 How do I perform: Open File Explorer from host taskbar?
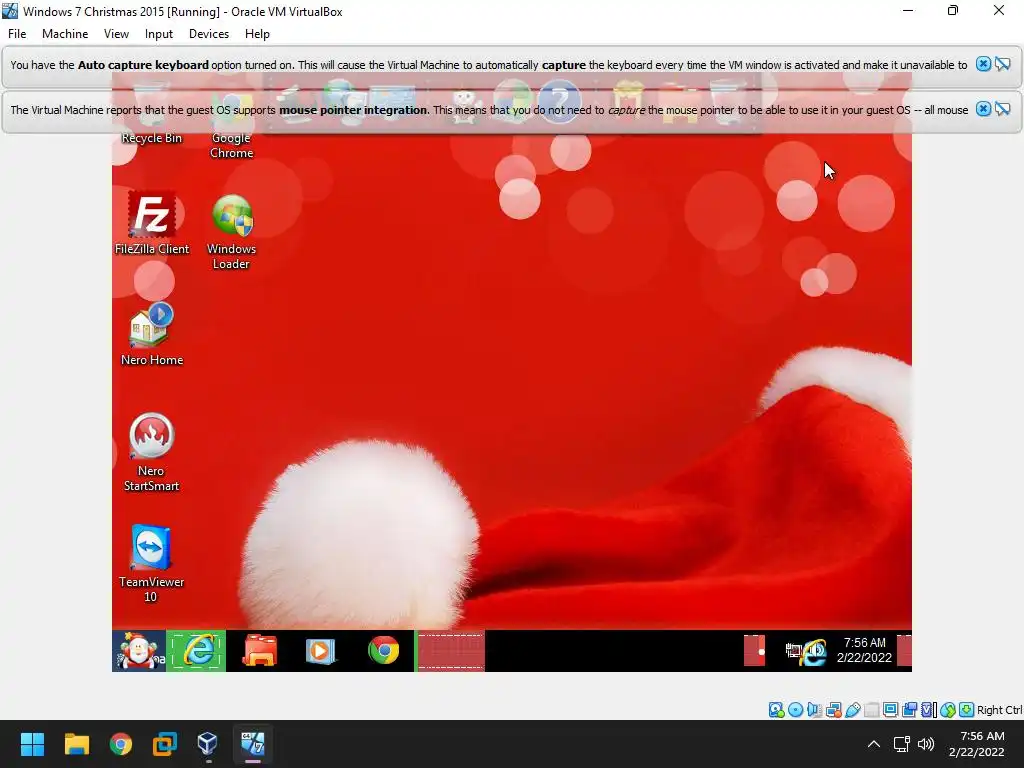tap(76, 744)
